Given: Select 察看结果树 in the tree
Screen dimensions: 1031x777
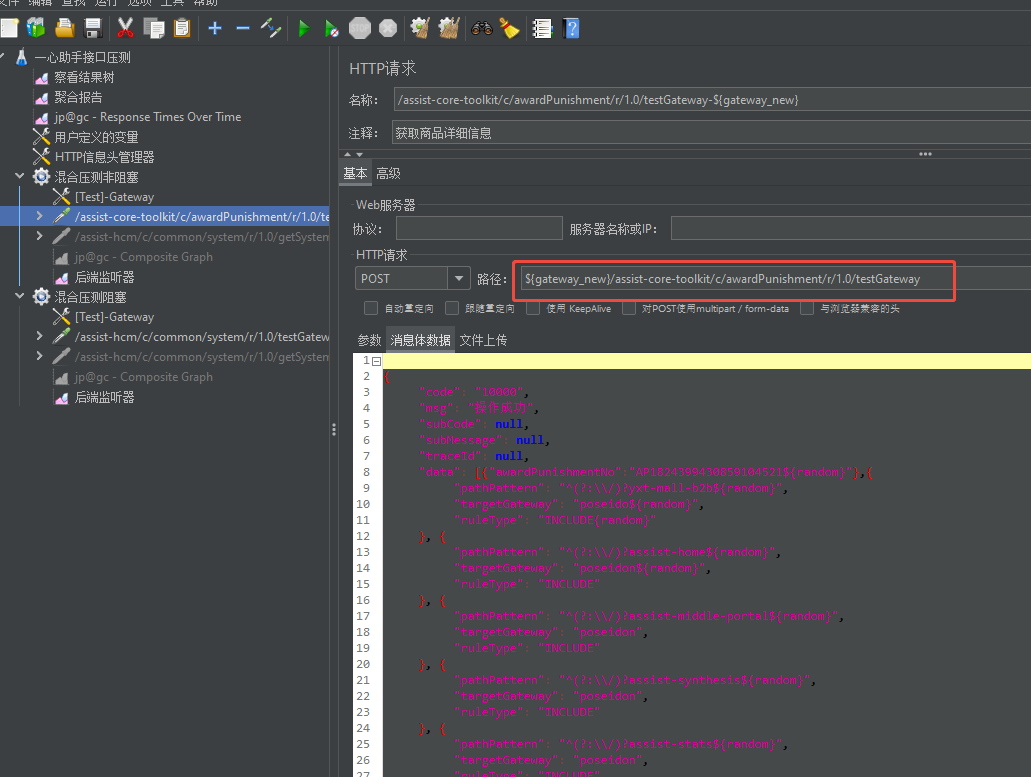Looking at the screenshot, I should tap(84, 77).
